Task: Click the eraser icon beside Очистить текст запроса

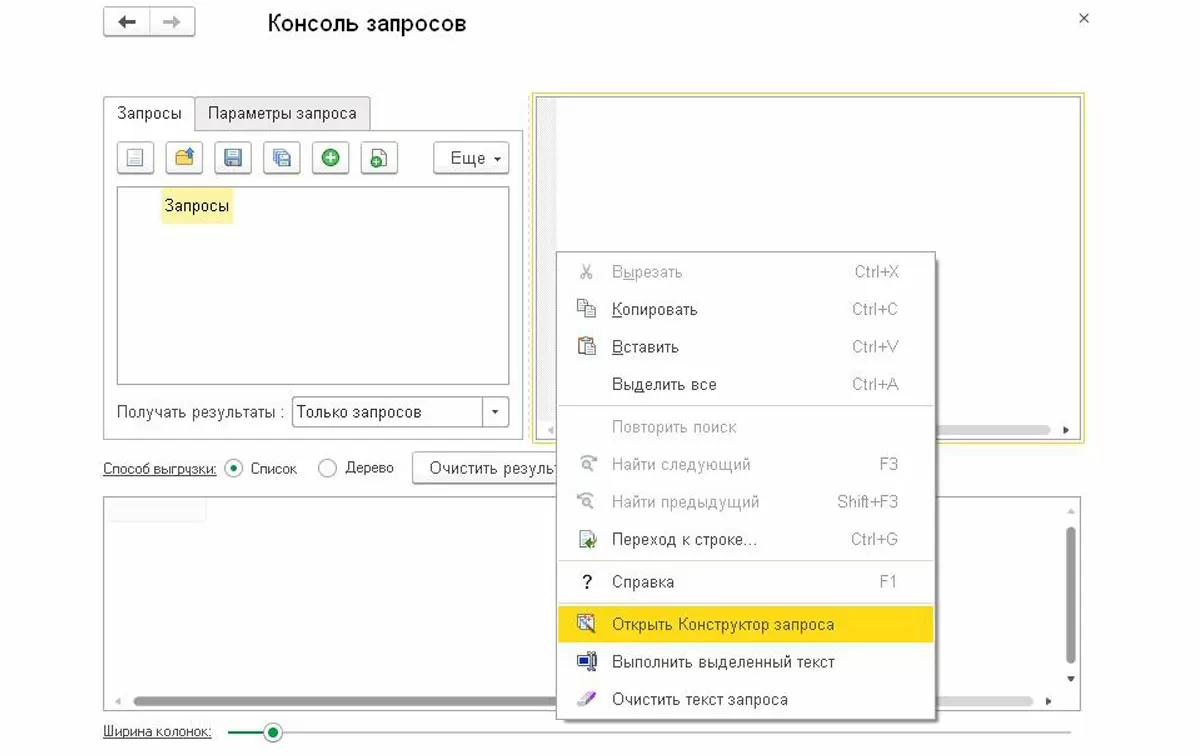Action: point(587,699)
